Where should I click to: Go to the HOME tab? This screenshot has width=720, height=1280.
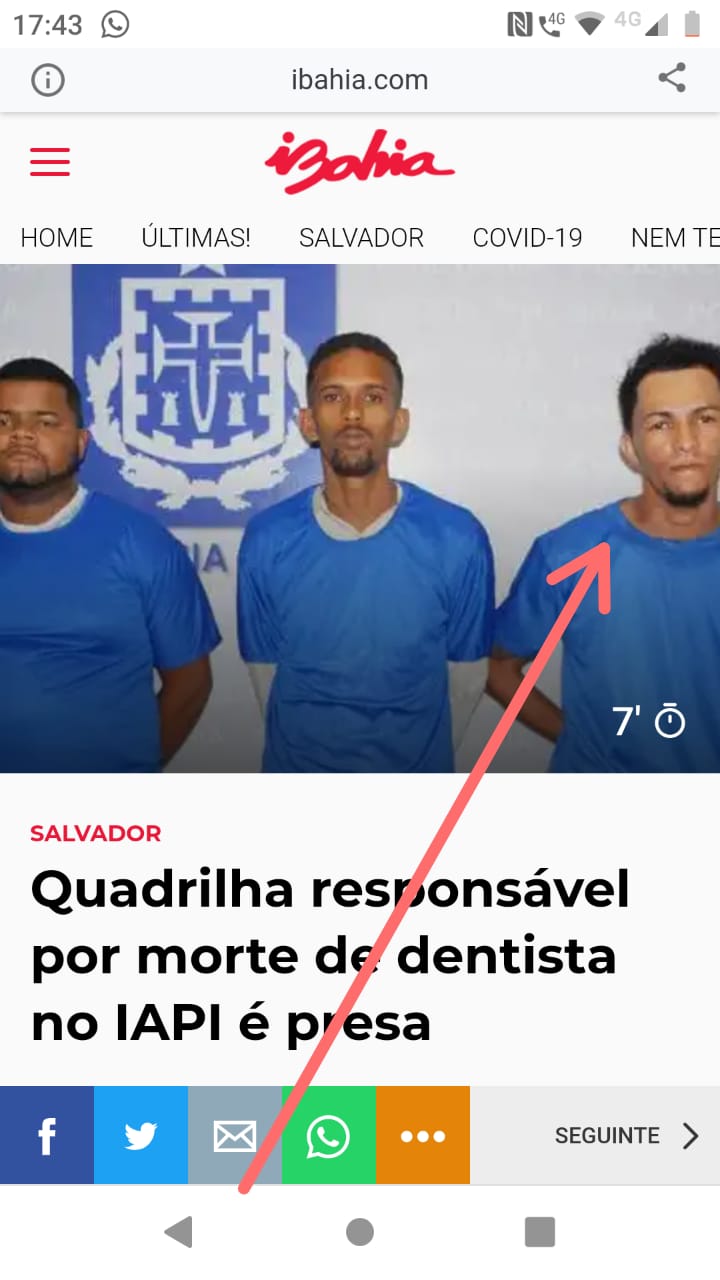(x=57, y=238)
